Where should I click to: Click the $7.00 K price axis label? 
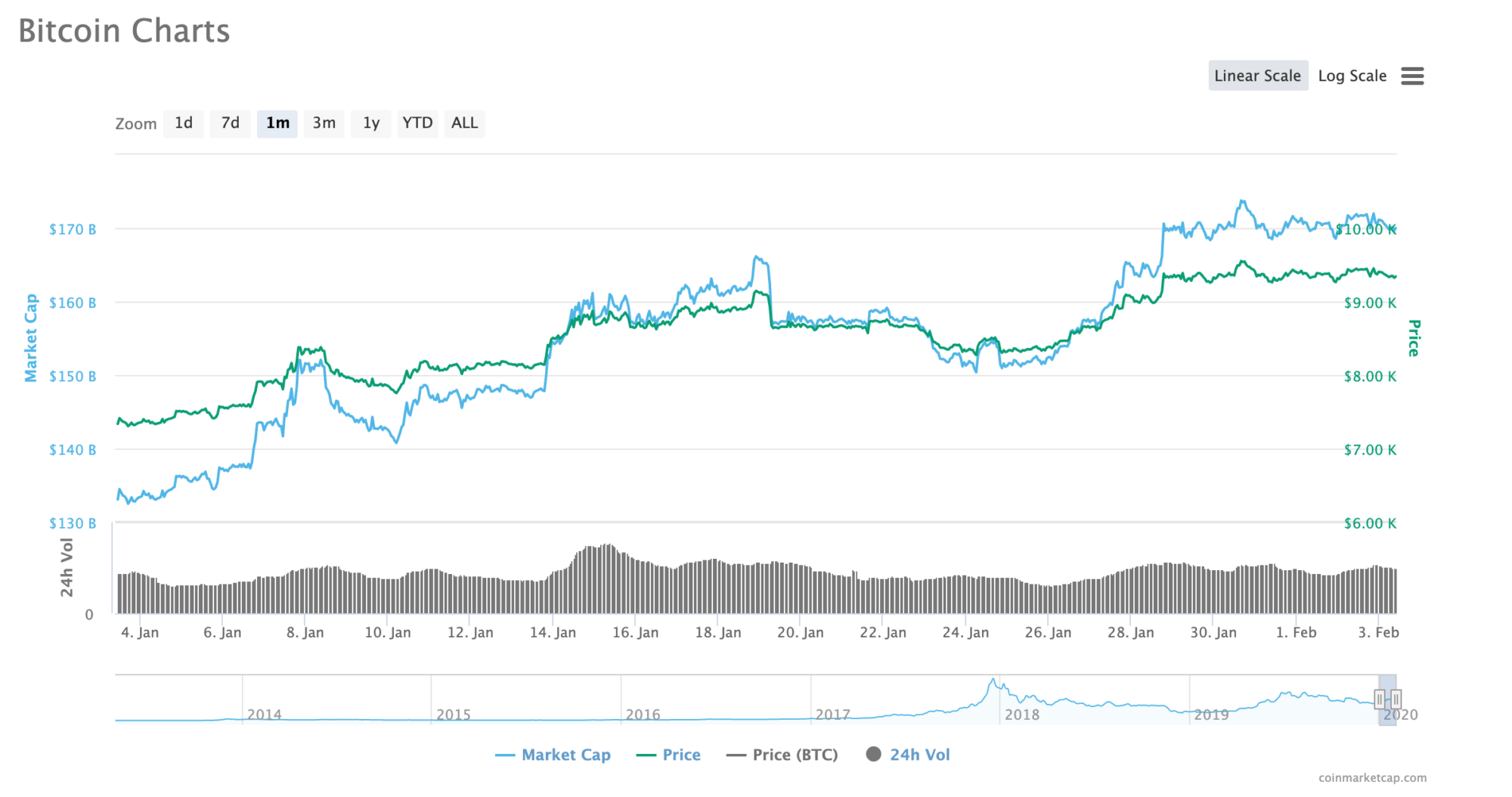coord(1370,450)
